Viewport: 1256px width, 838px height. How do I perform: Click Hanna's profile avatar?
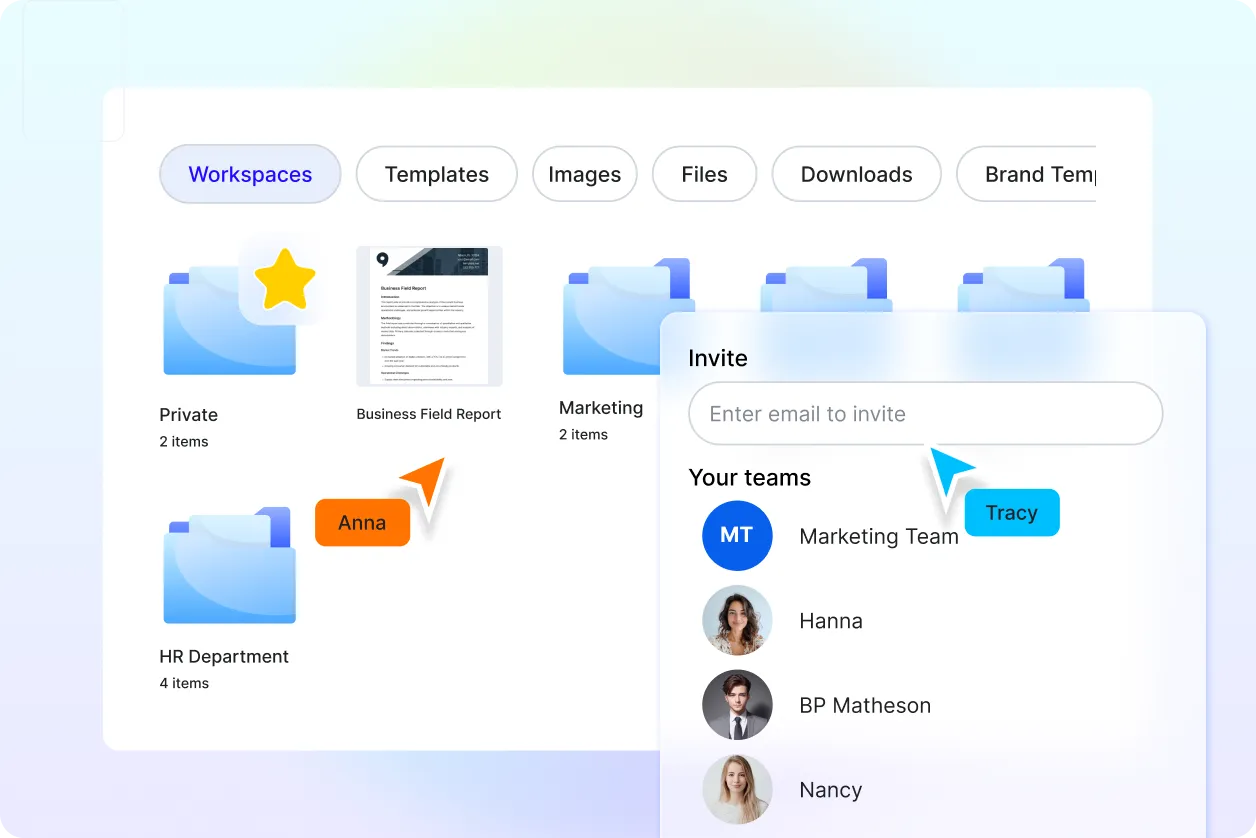click(737, 620)
